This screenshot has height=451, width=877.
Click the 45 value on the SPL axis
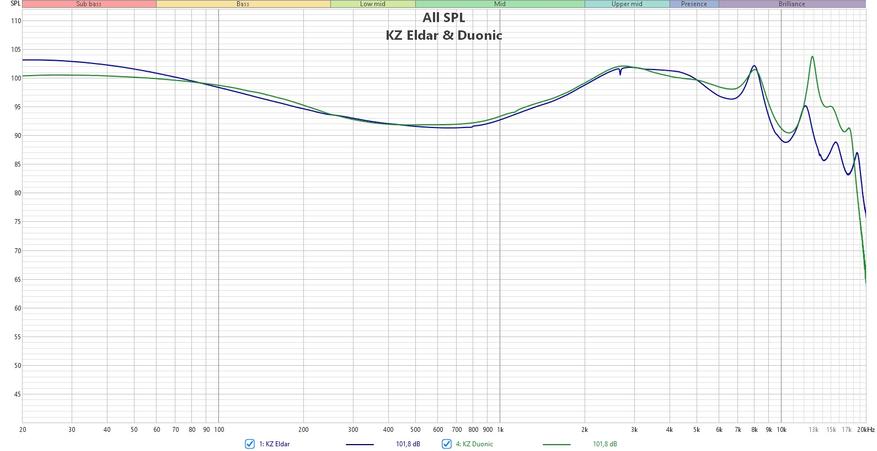16,394
